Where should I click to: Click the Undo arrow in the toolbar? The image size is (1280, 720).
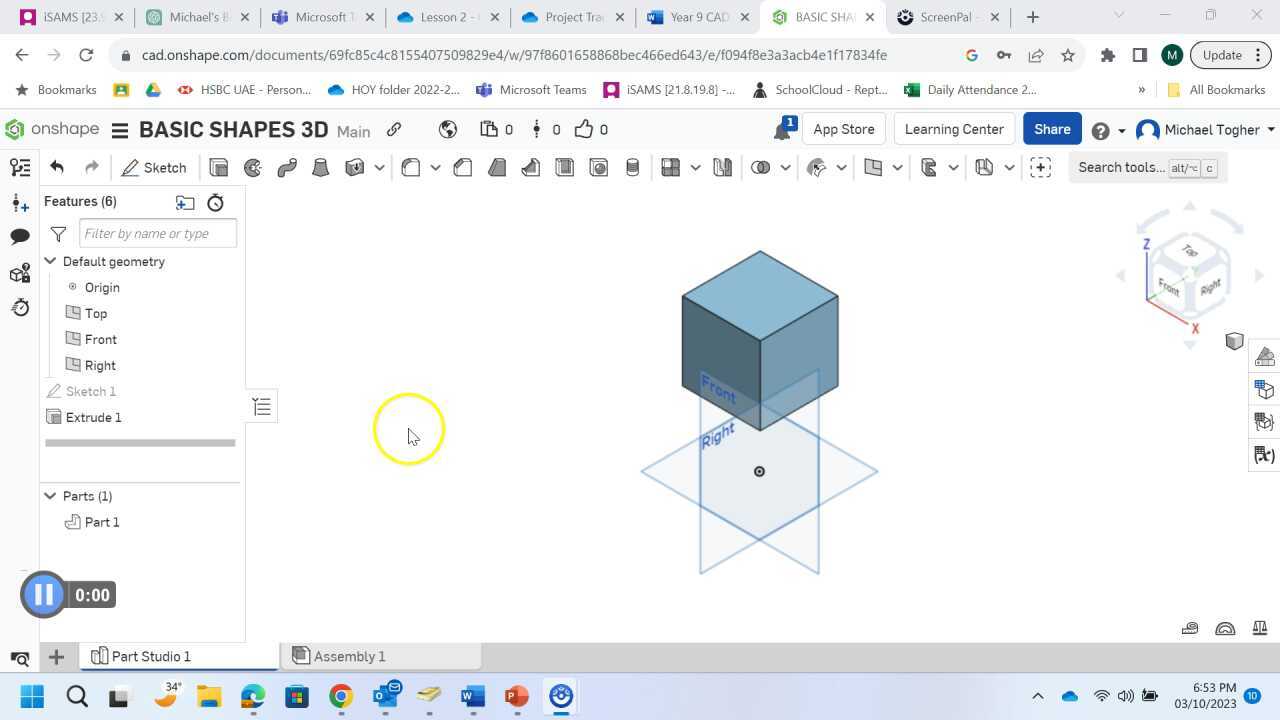pos(57,167)
